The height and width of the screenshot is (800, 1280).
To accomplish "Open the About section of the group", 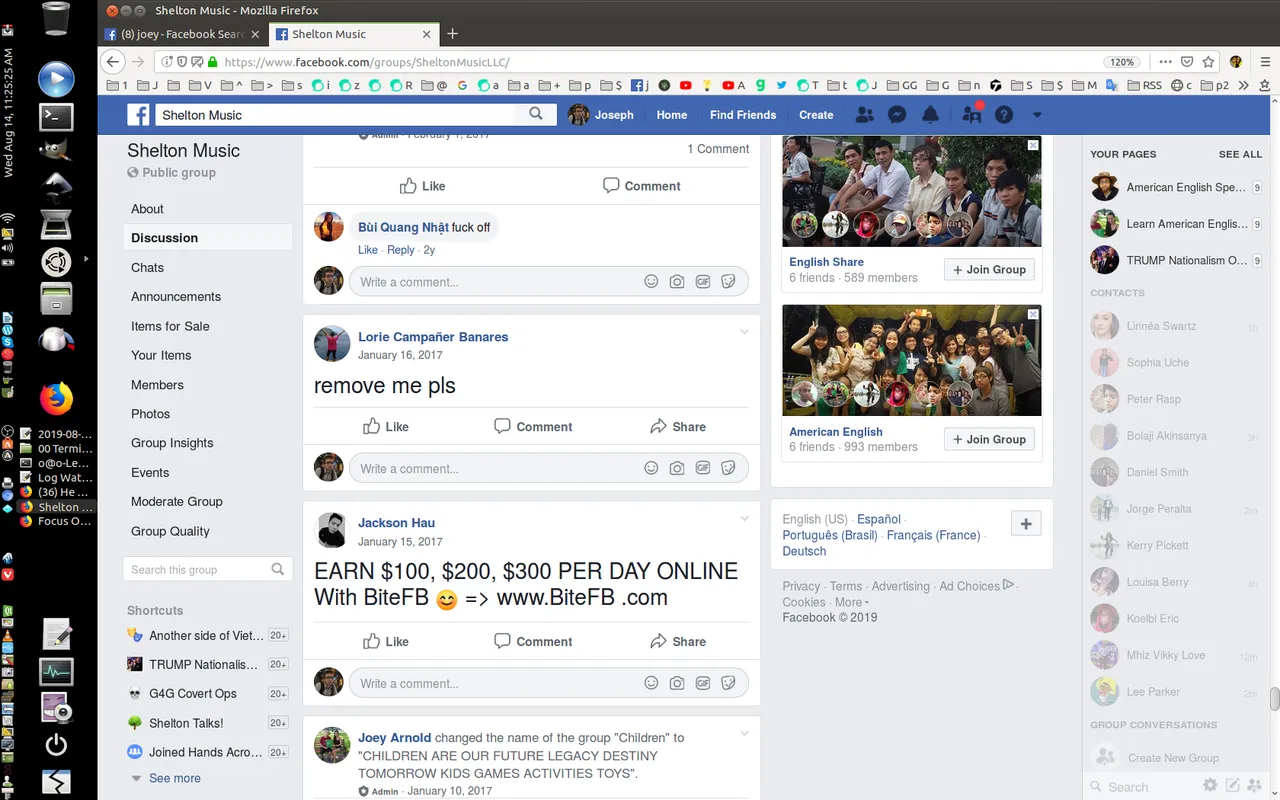I will click(147, 209).
